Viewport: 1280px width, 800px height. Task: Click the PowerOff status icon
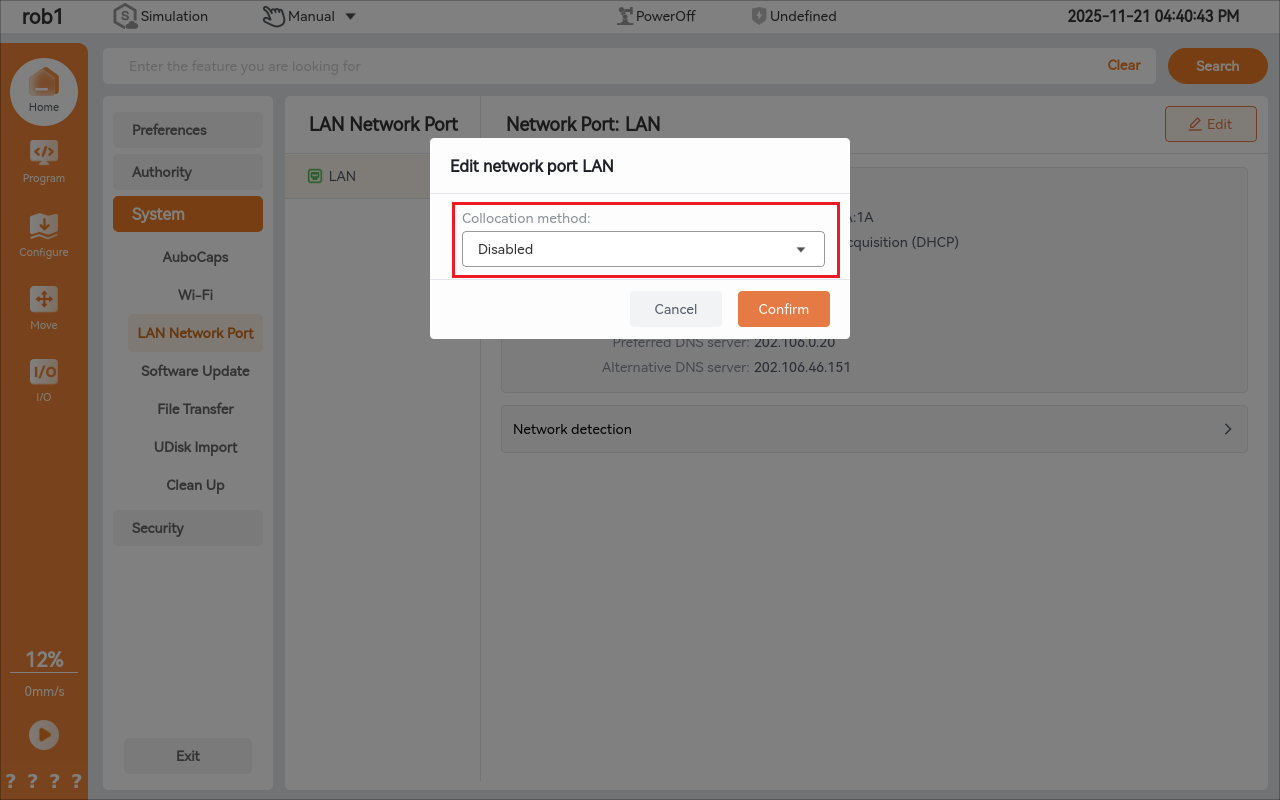625,15
